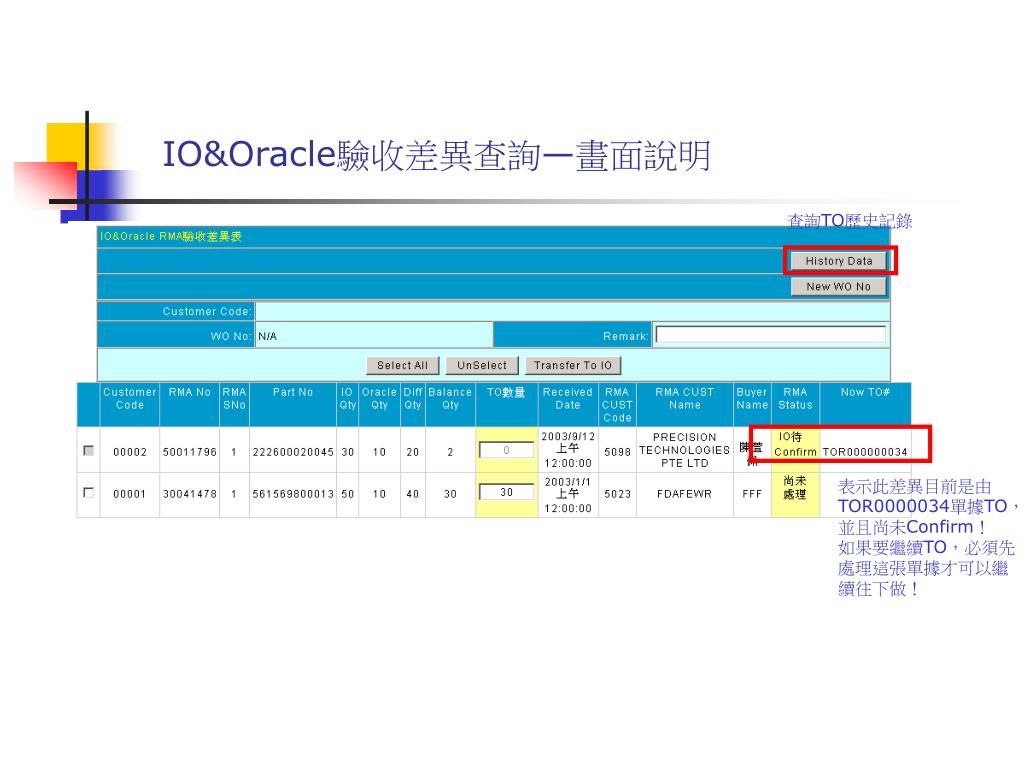This screenshot has width=1024, height=768.
Task: Click TO number TOR000000034
Action: [865, 452]
